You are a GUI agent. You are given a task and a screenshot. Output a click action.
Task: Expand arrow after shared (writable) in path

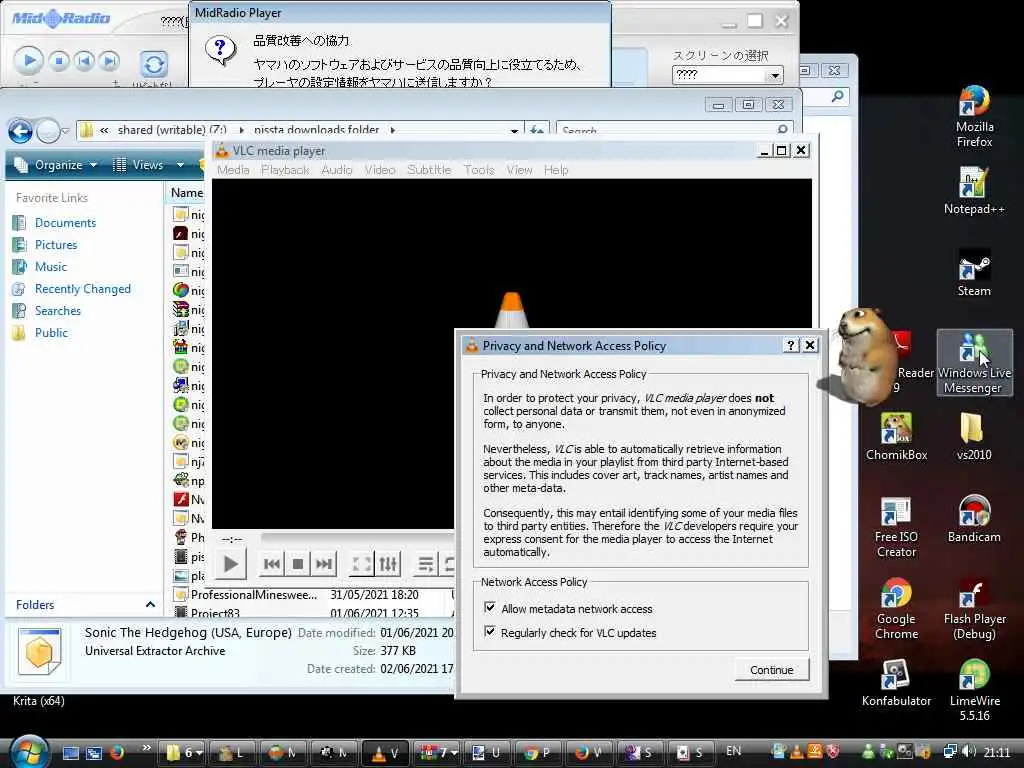pyautogui.click(x=241, y=130)
